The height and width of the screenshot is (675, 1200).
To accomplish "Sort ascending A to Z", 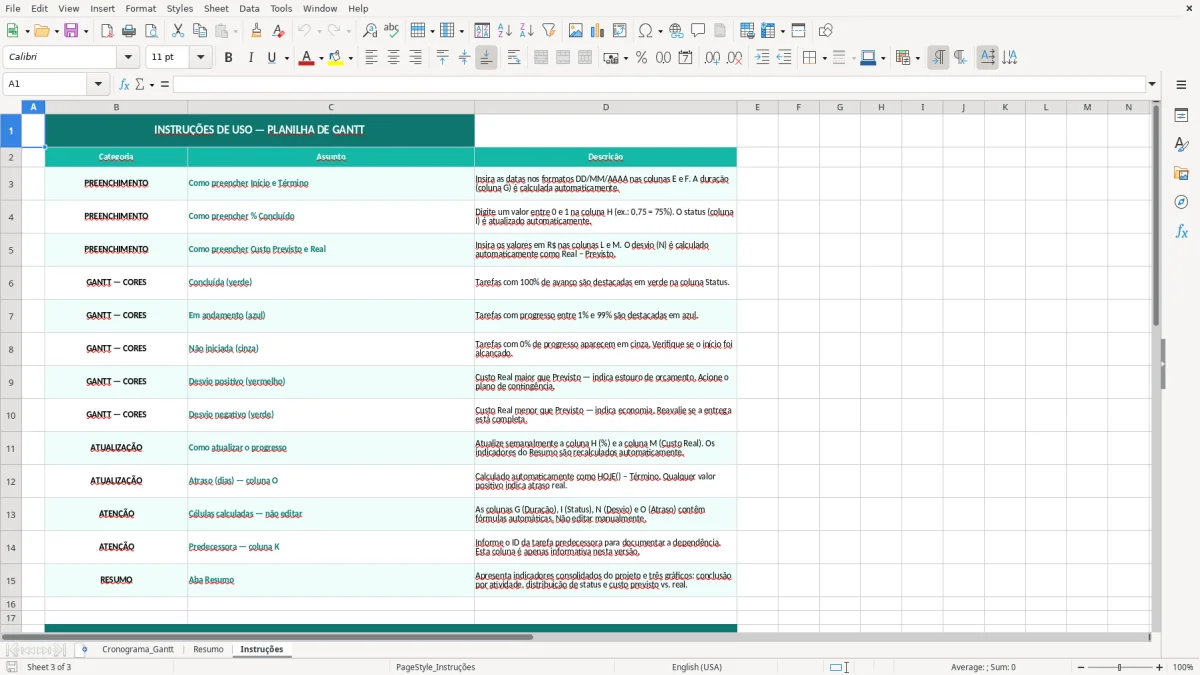I will (x=505, y=31).
